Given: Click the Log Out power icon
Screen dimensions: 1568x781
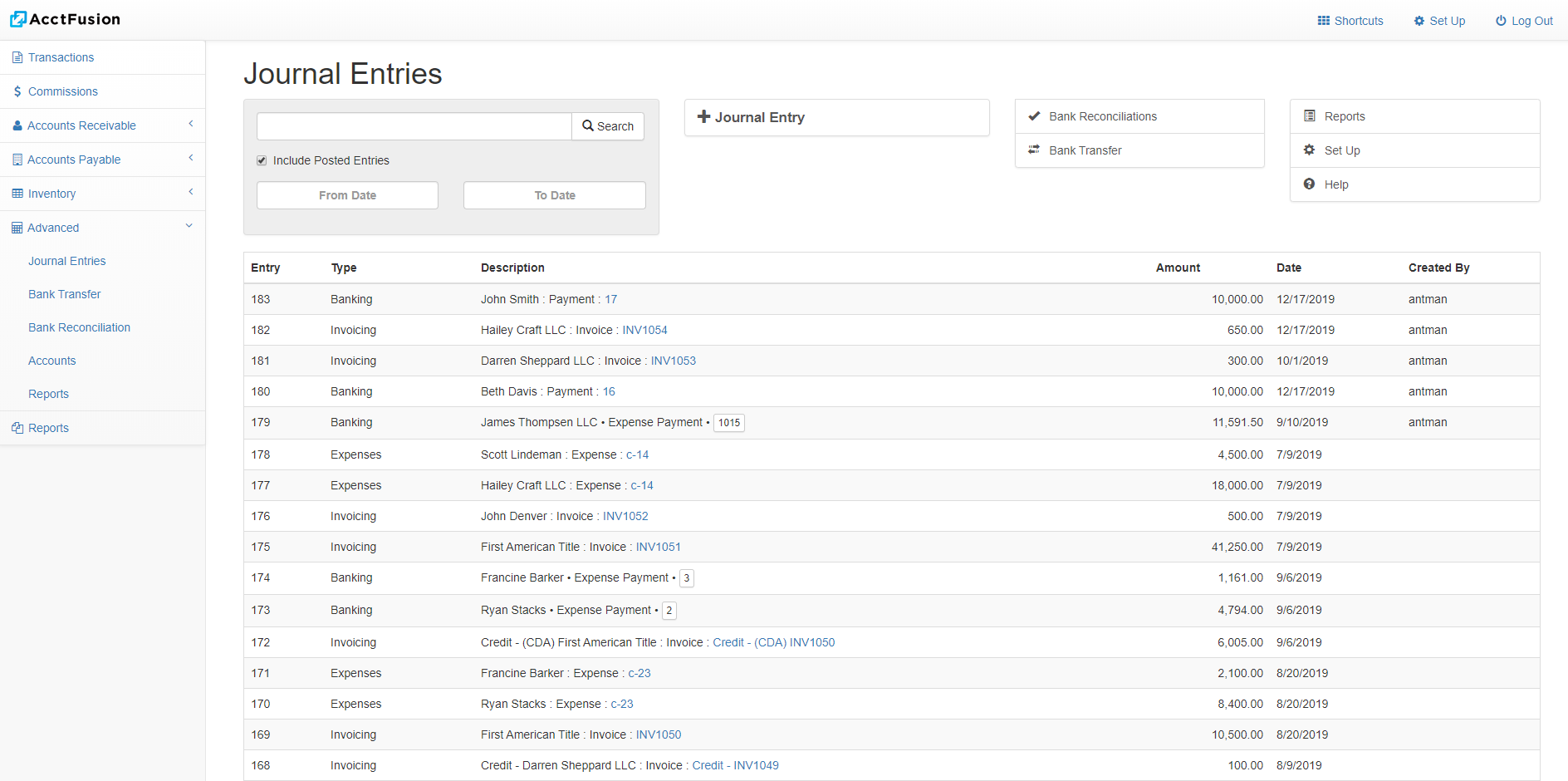Looking at the screenshot, I should click(x=1501, y=21).
